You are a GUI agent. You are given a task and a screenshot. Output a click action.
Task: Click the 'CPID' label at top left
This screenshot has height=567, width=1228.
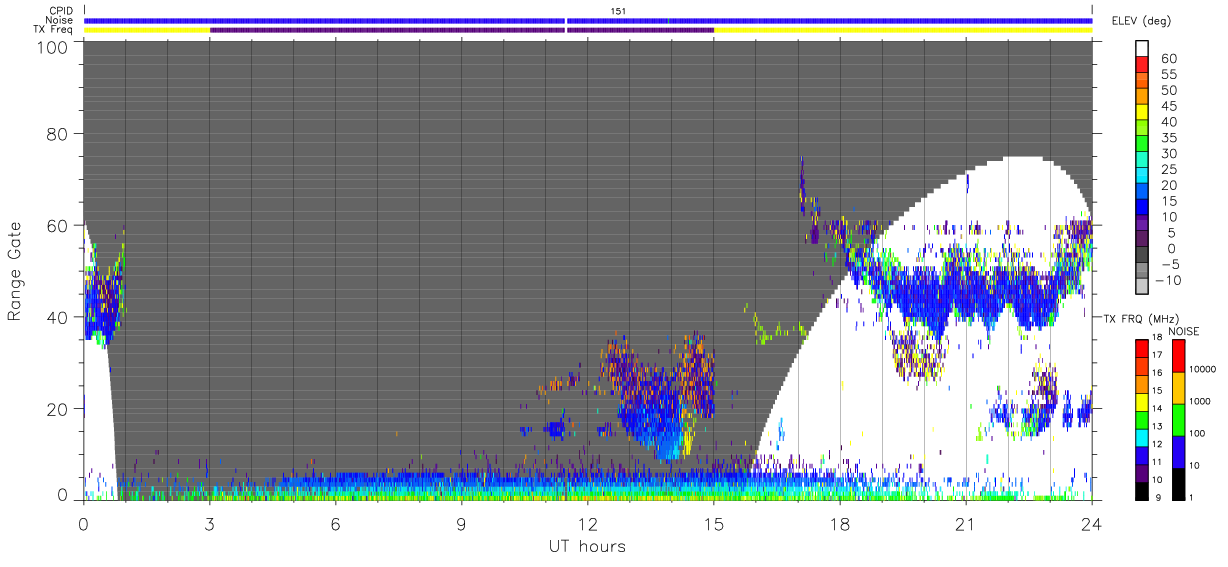tap(62, 11)
